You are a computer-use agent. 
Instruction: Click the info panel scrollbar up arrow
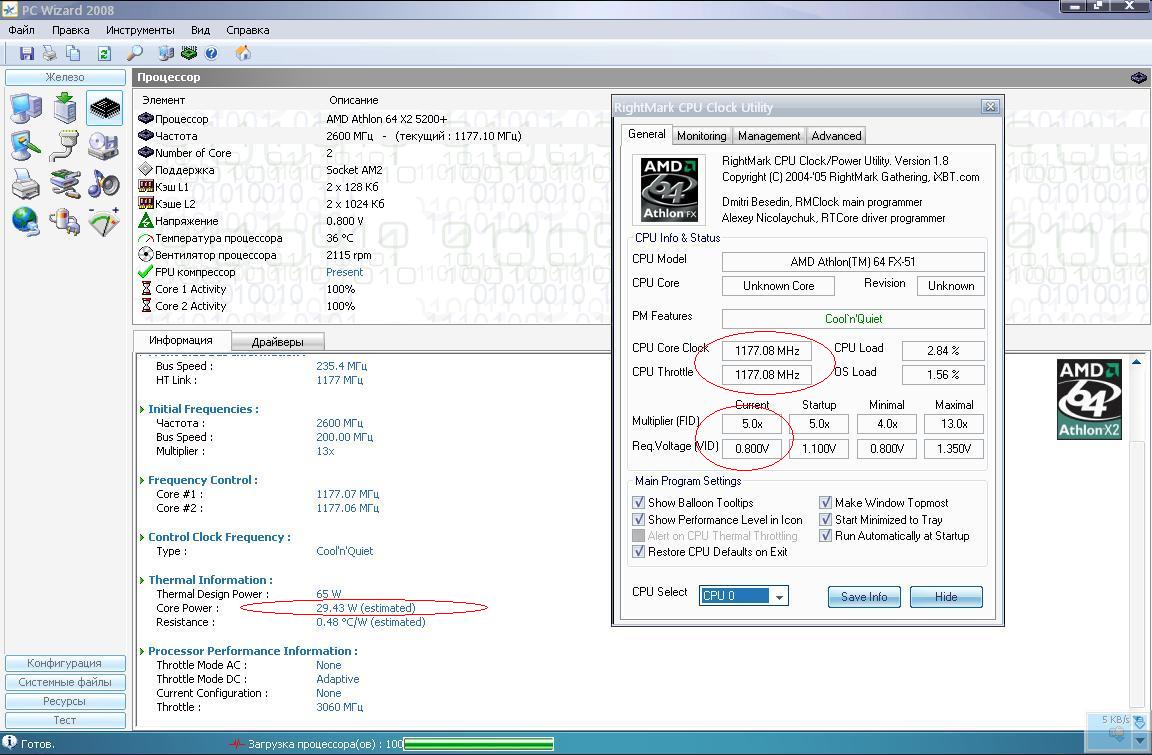[x=1137, y=362]
